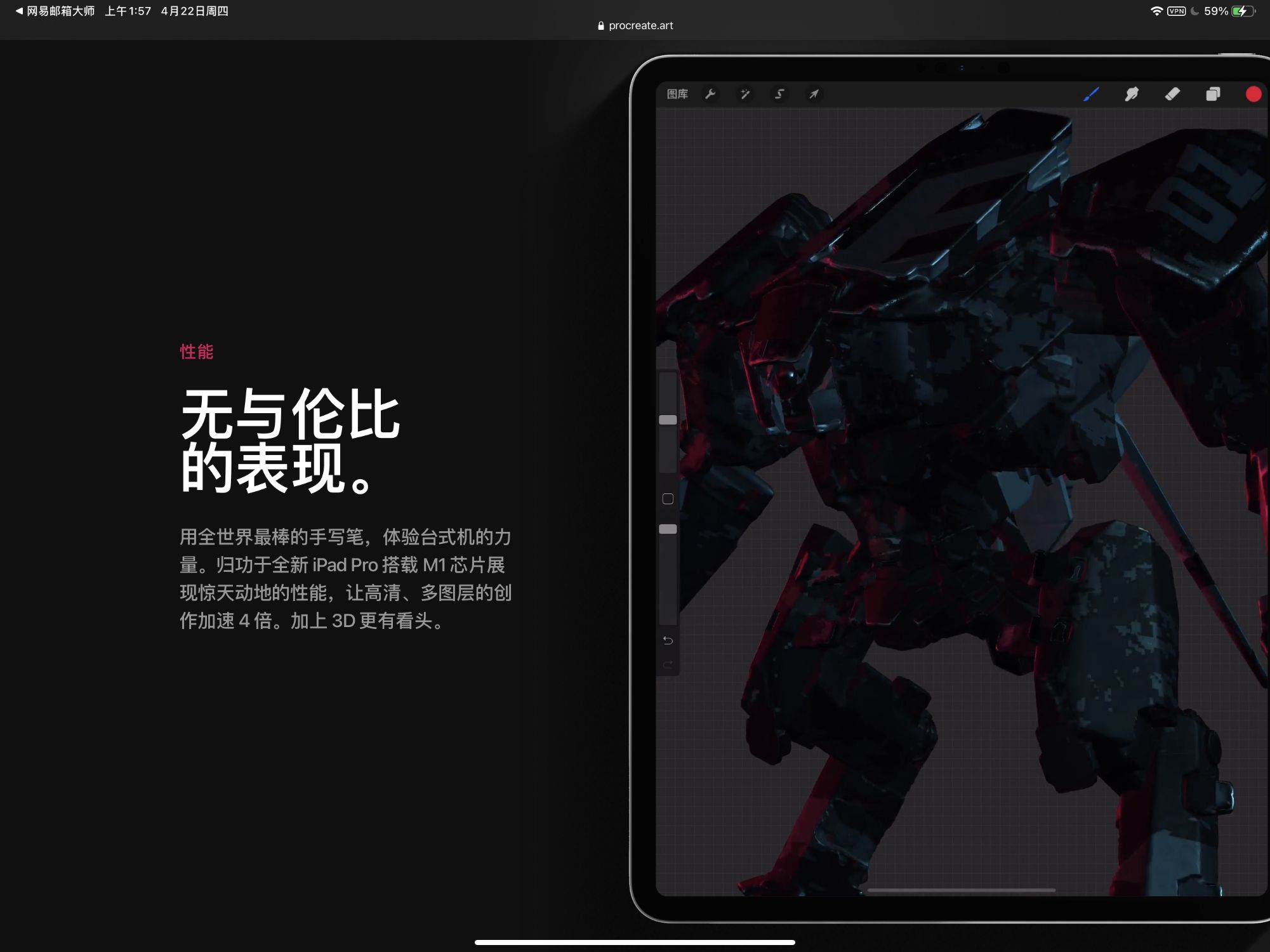Screen dimensions: 1270x952
Task: Select the Selection S-shaped tool
Action: point(779,94)
